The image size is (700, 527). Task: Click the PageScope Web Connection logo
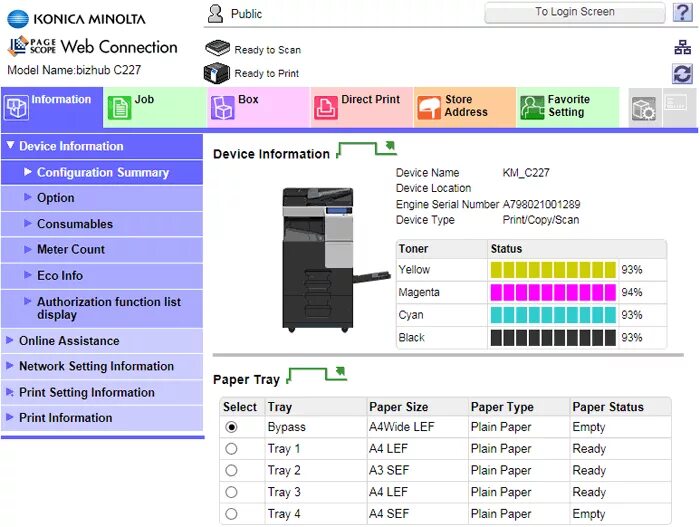[x=93, y=46]
